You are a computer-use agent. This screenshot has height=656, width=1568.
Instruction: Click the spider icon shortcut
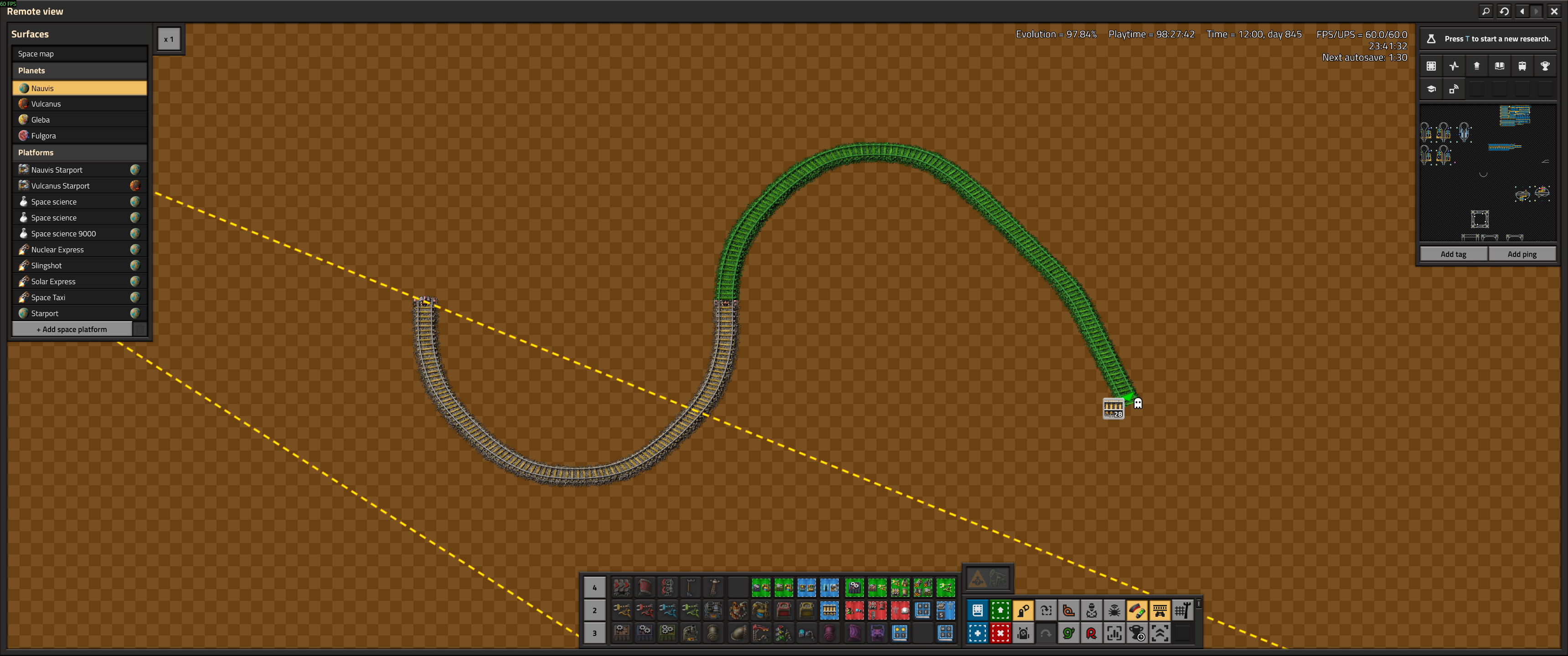1114,610
